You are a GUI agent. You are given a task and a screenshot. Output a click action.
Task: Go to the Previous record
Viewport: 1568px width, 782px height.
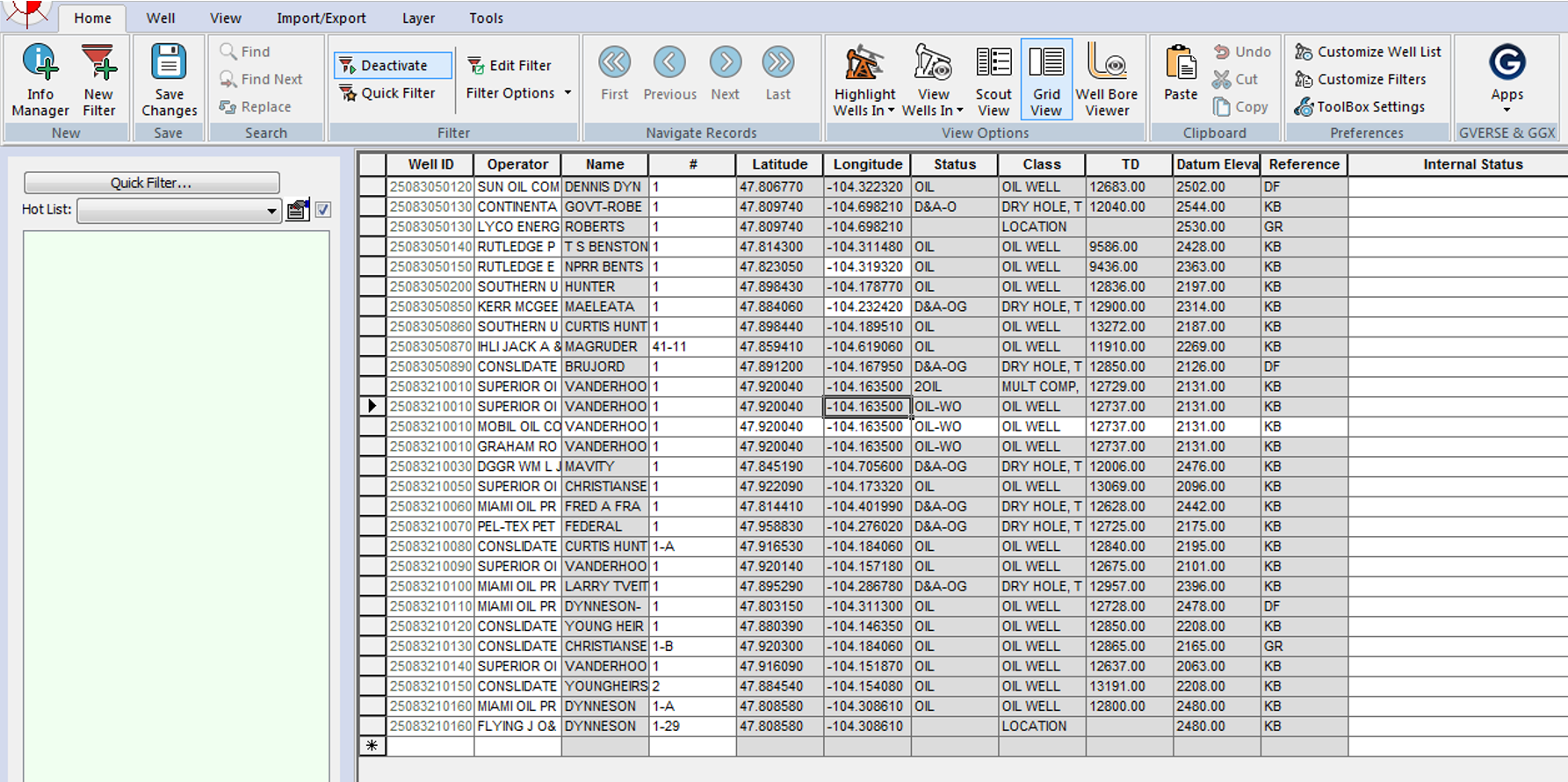(669, 74)
